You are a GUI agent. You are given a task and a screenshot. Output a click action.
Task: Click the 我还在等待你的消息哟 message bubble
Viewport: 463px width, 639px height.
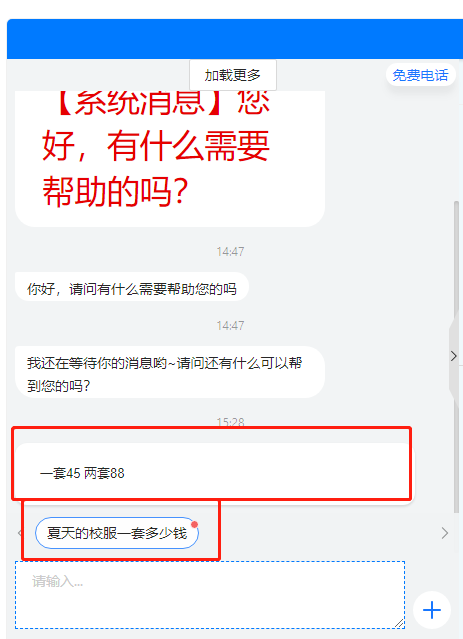pyautogui.click(x=170, y=372)
